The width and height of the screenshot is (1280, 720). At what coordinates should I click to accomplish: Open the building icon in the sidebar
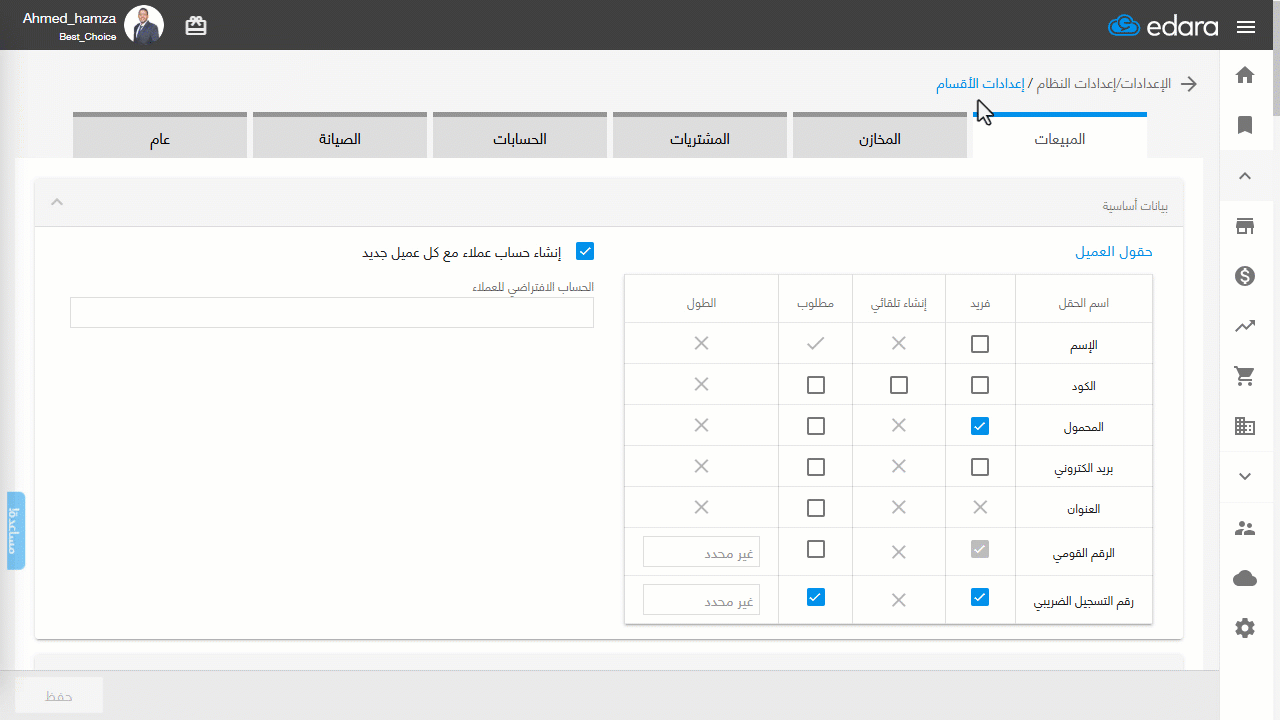(1245, 426)
